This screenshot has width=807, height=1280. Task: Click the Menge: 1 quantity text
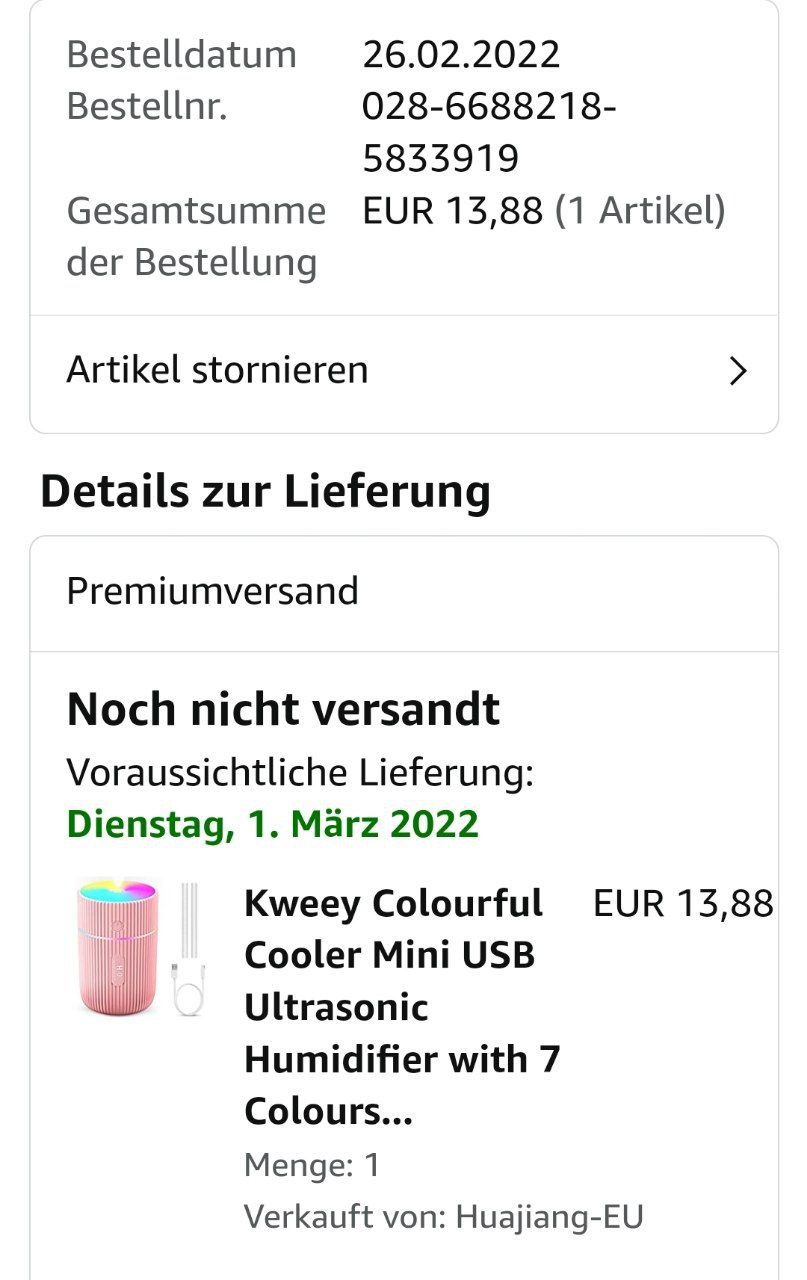point(312,1165)
